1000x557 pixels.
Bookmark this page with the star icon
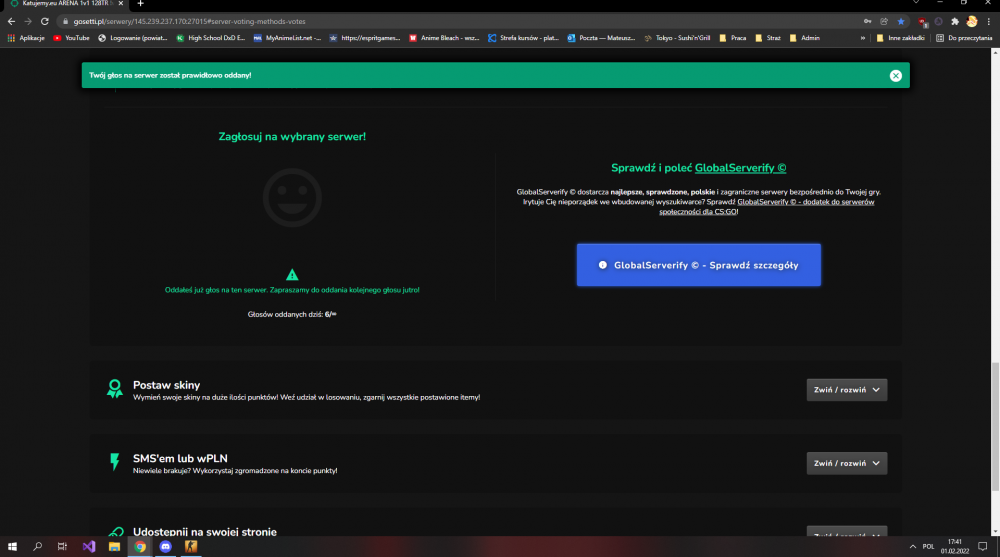click(901, 22)
